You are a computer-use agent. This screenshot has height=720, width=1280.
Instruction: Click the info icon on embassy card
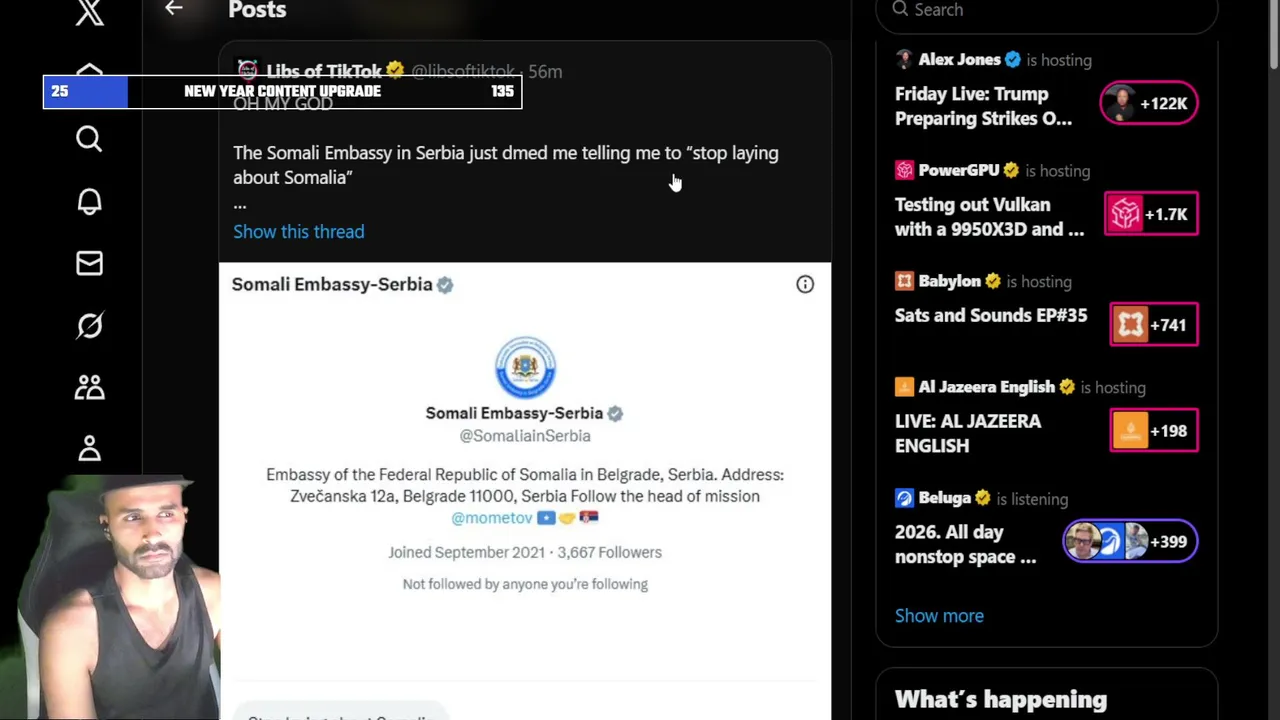point(805,284)
